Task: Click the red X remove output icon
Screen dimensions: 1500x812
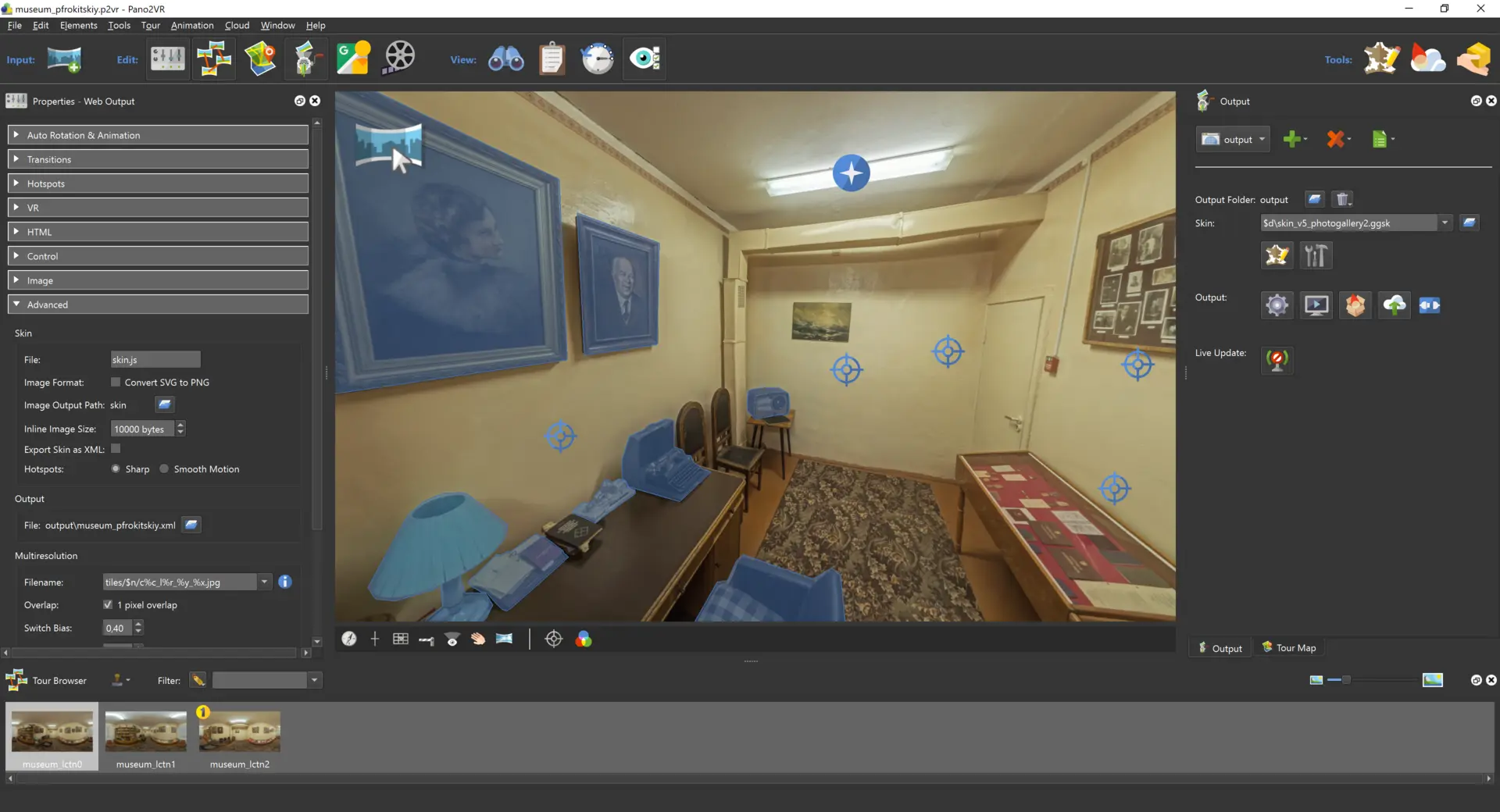Action: (x=1335, y=139)
